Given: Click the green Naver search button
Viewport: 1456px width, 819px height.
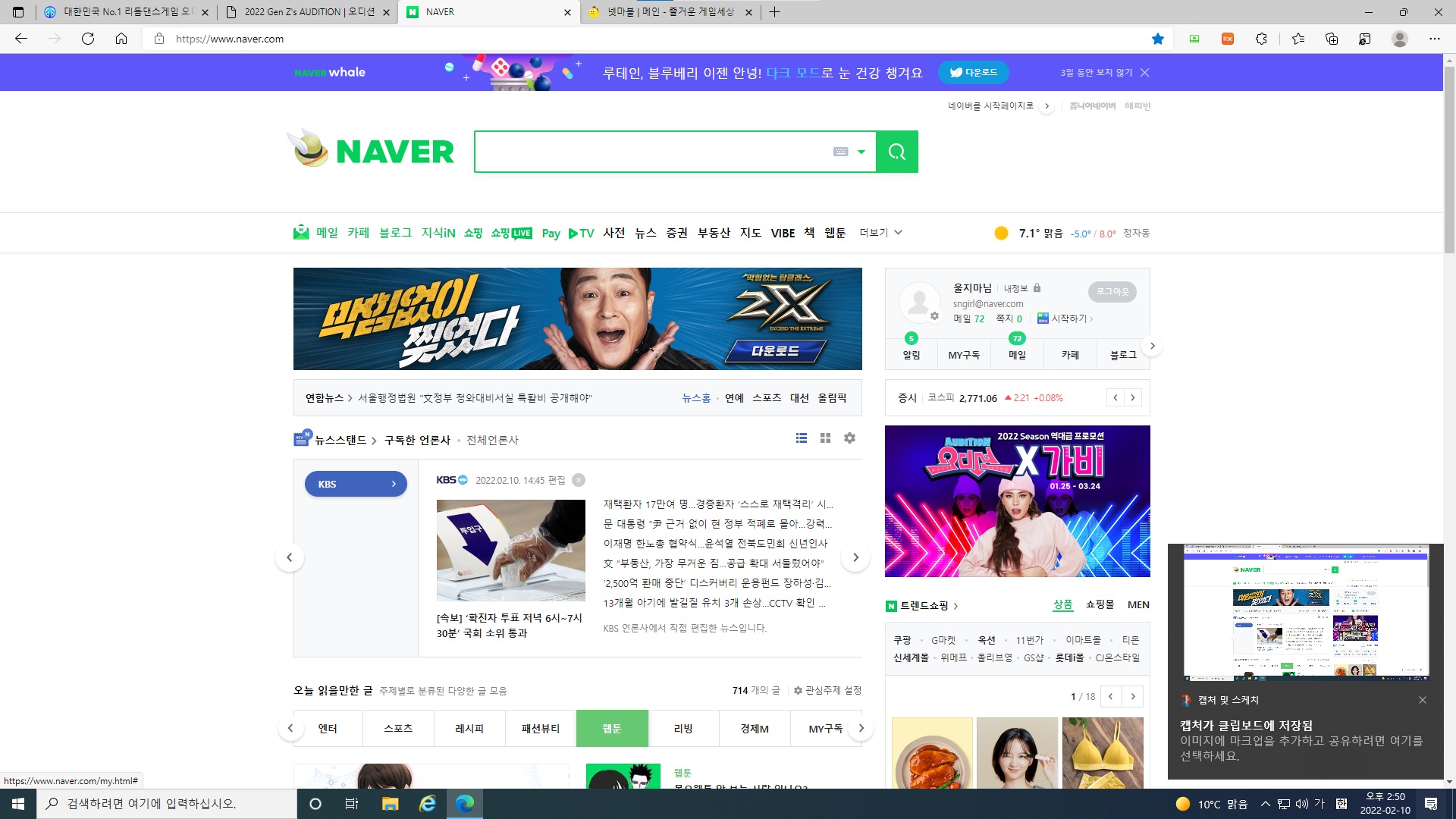Looking at the screenshot, I should pyautogui.click(x=896, y=152).
